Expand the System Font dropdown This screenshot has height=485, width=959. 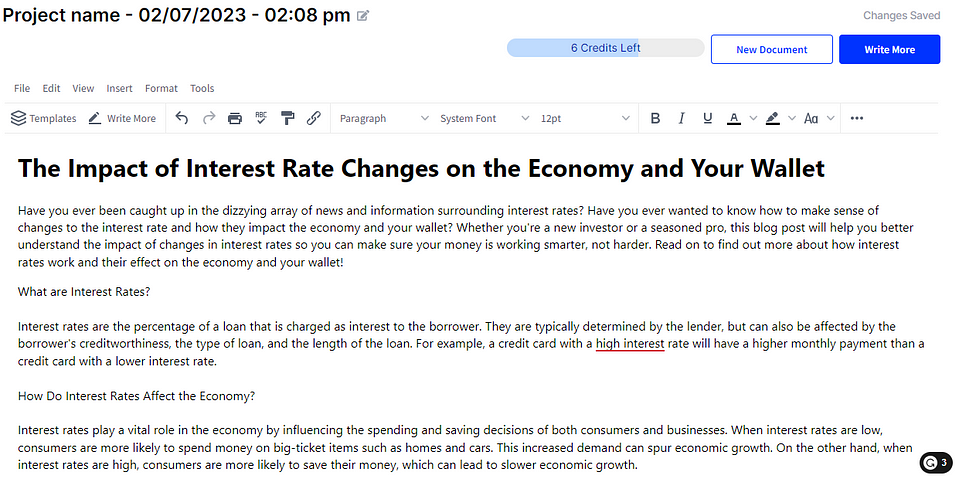pos(484,118)
